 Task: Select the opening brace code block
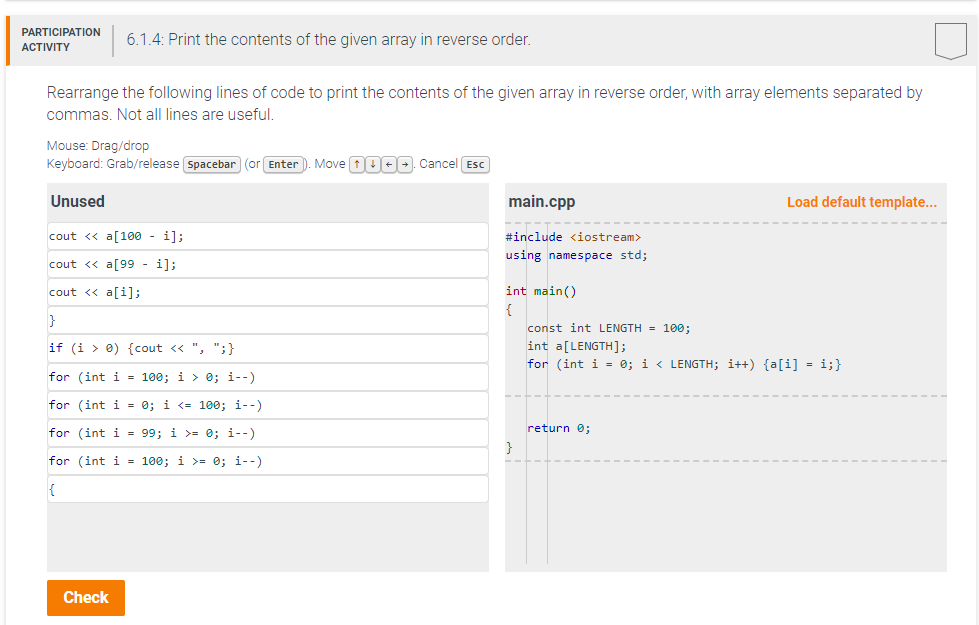tap(268, 490)
